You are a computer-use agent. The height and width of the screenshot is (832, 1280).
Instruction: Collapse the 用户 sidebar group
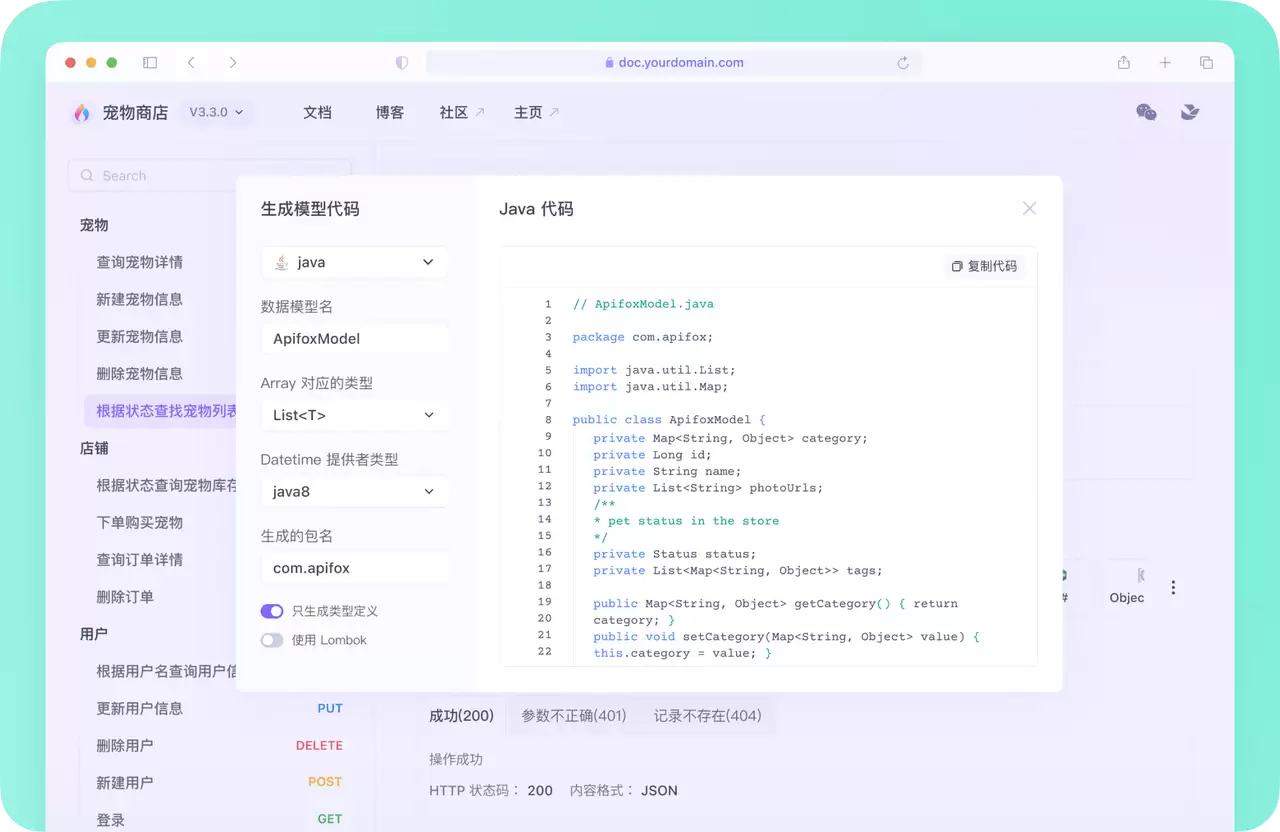(x=94, y=633)
